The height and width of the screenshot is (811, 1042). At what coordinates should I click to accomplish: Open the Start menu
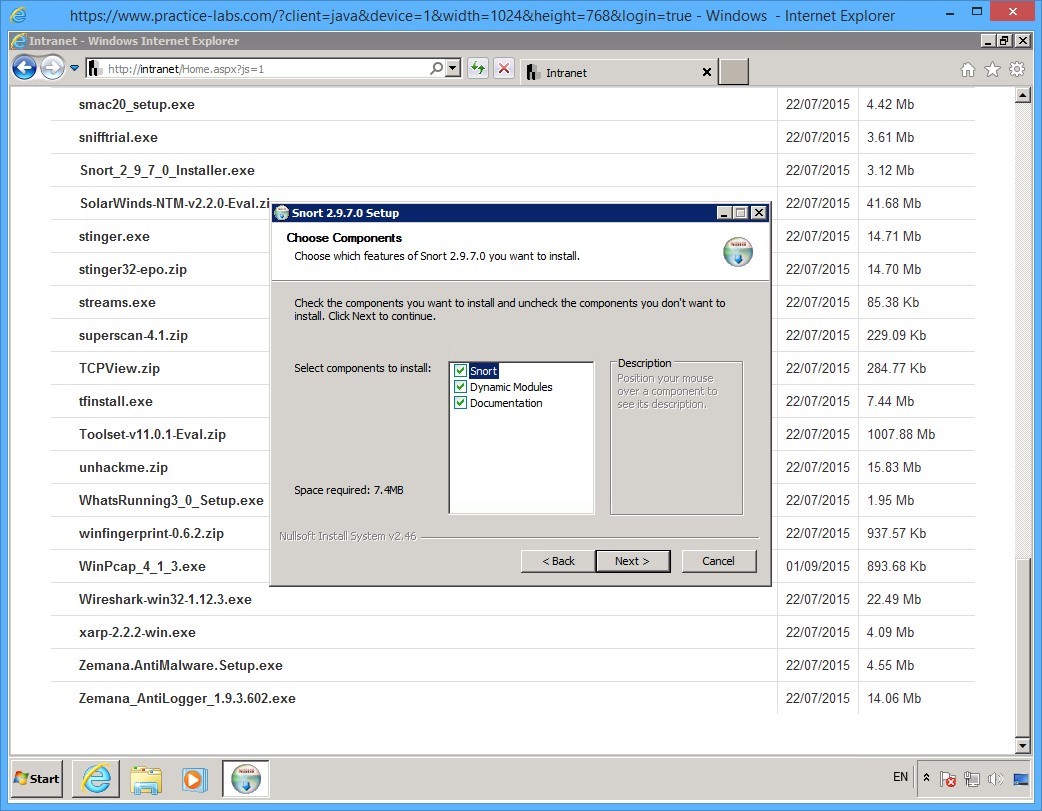35,778
